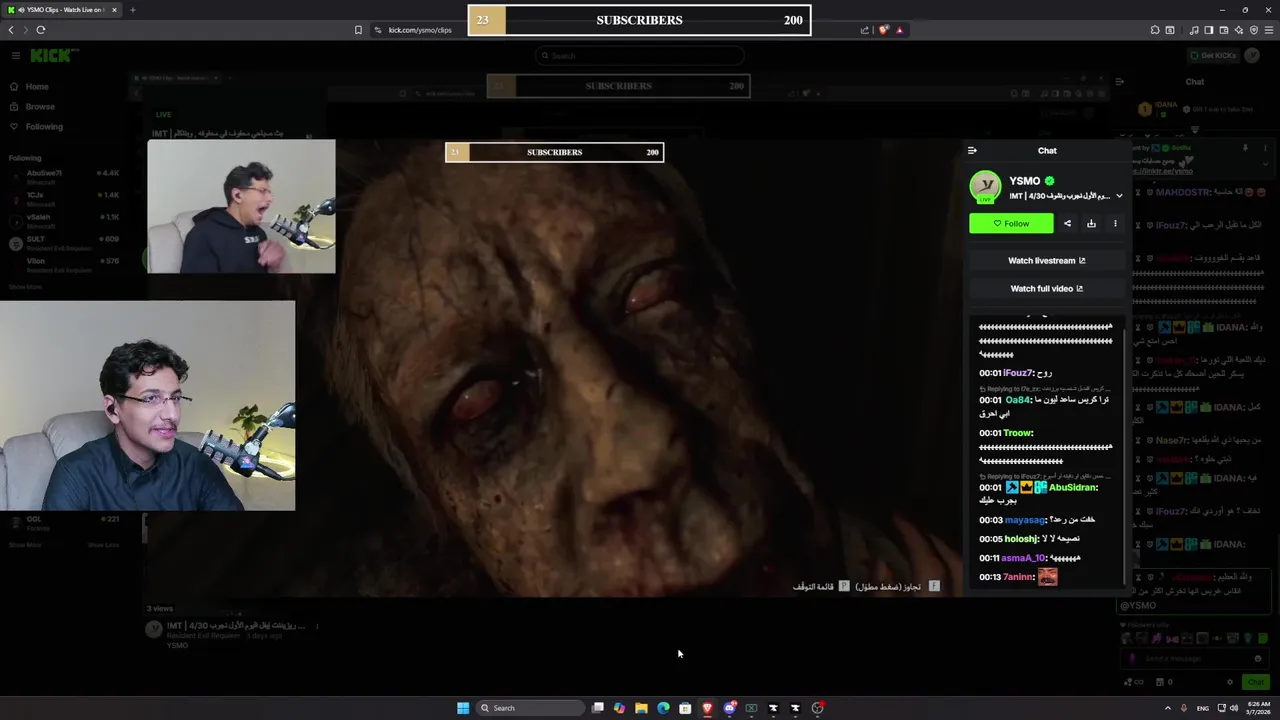Go to Browse in Kick sidebar
1280x720 pixels.
40,107
